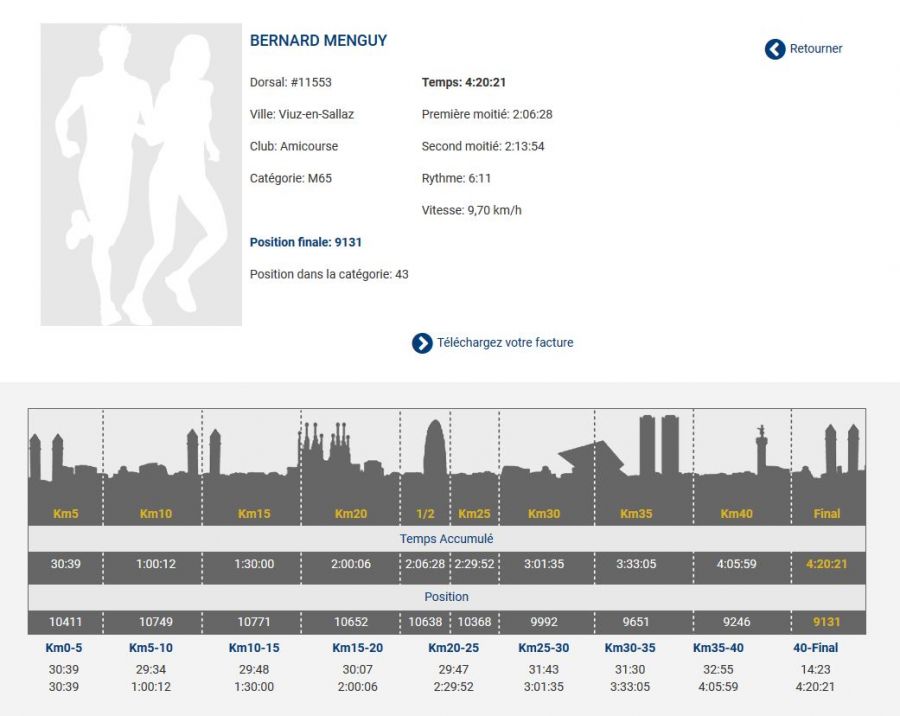Click the Km30-35 split label
Image resolution: width=900 pixels, height=716 pixels.
630,648
